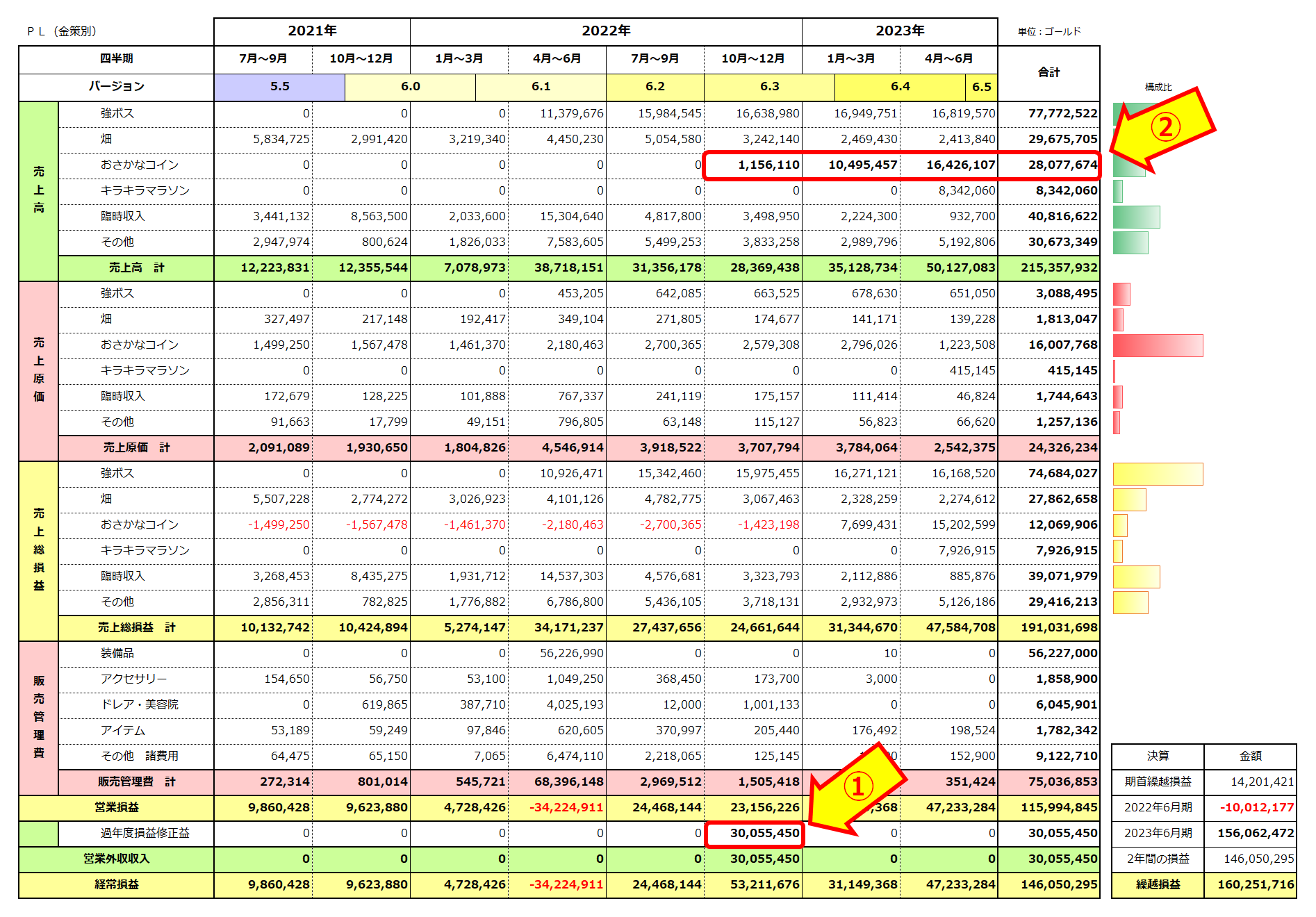This screenshot has height=917, width=1316.
Task: Click the 構成比 label above the bars
Action: pyautogui.click(x=1158, y=88)
